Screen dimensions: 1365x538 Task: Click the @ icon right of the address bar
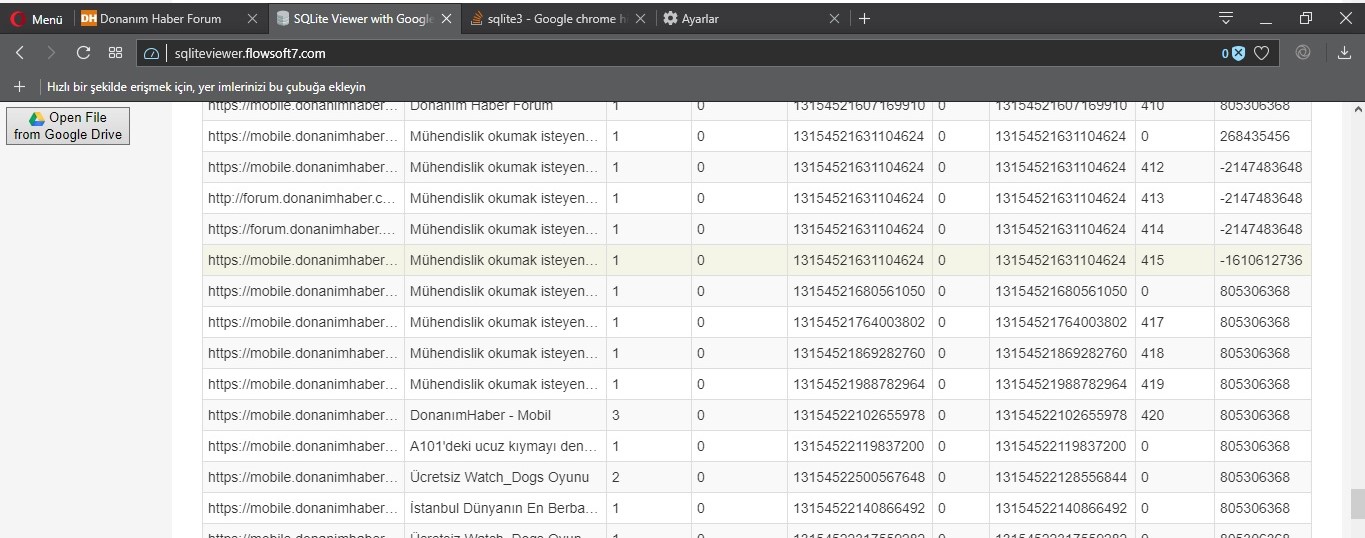click(x=1303, y=53)
